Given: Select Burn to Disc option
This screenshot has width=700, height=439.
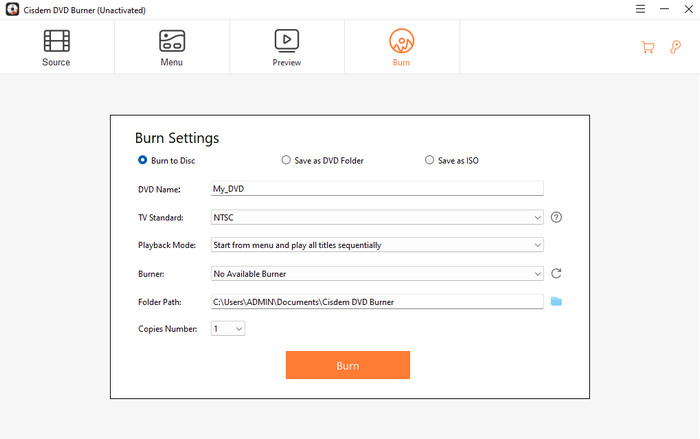Looking at the screenshot, I should pos(167,160).
